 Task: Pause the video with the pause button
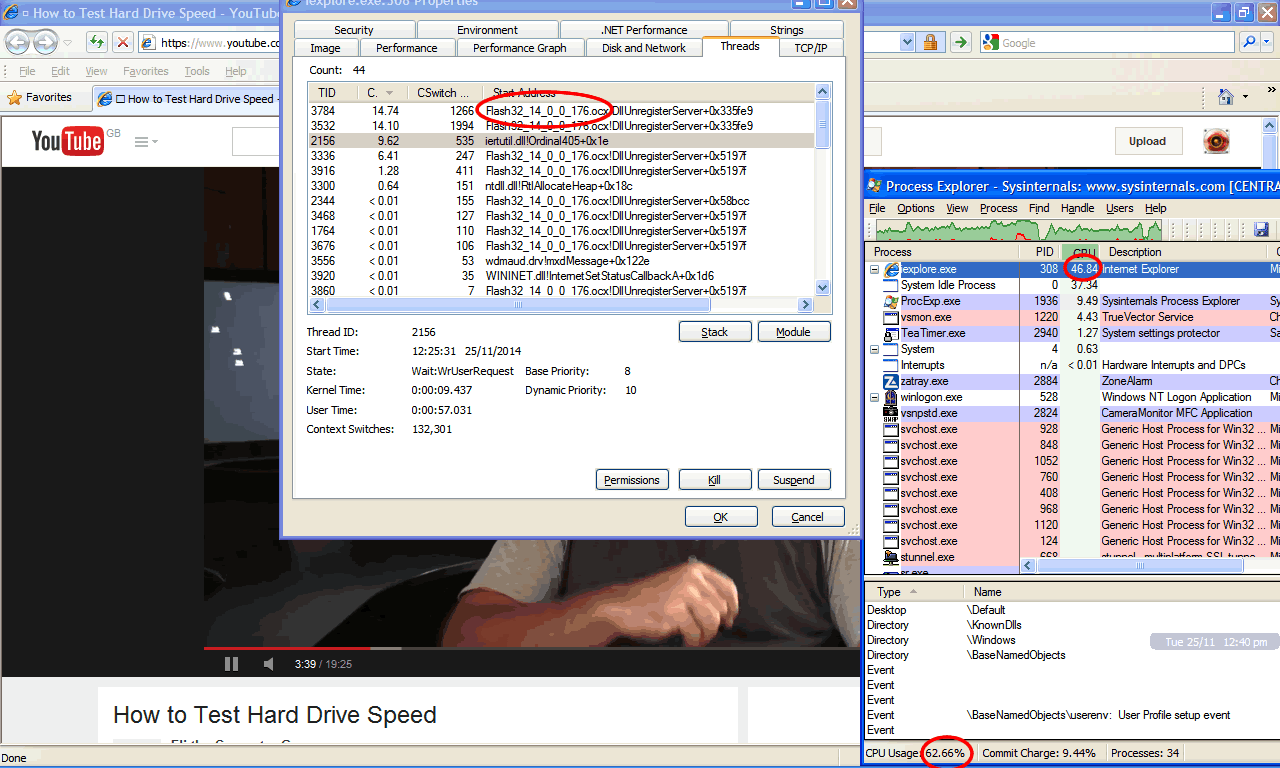pos(231,664)
